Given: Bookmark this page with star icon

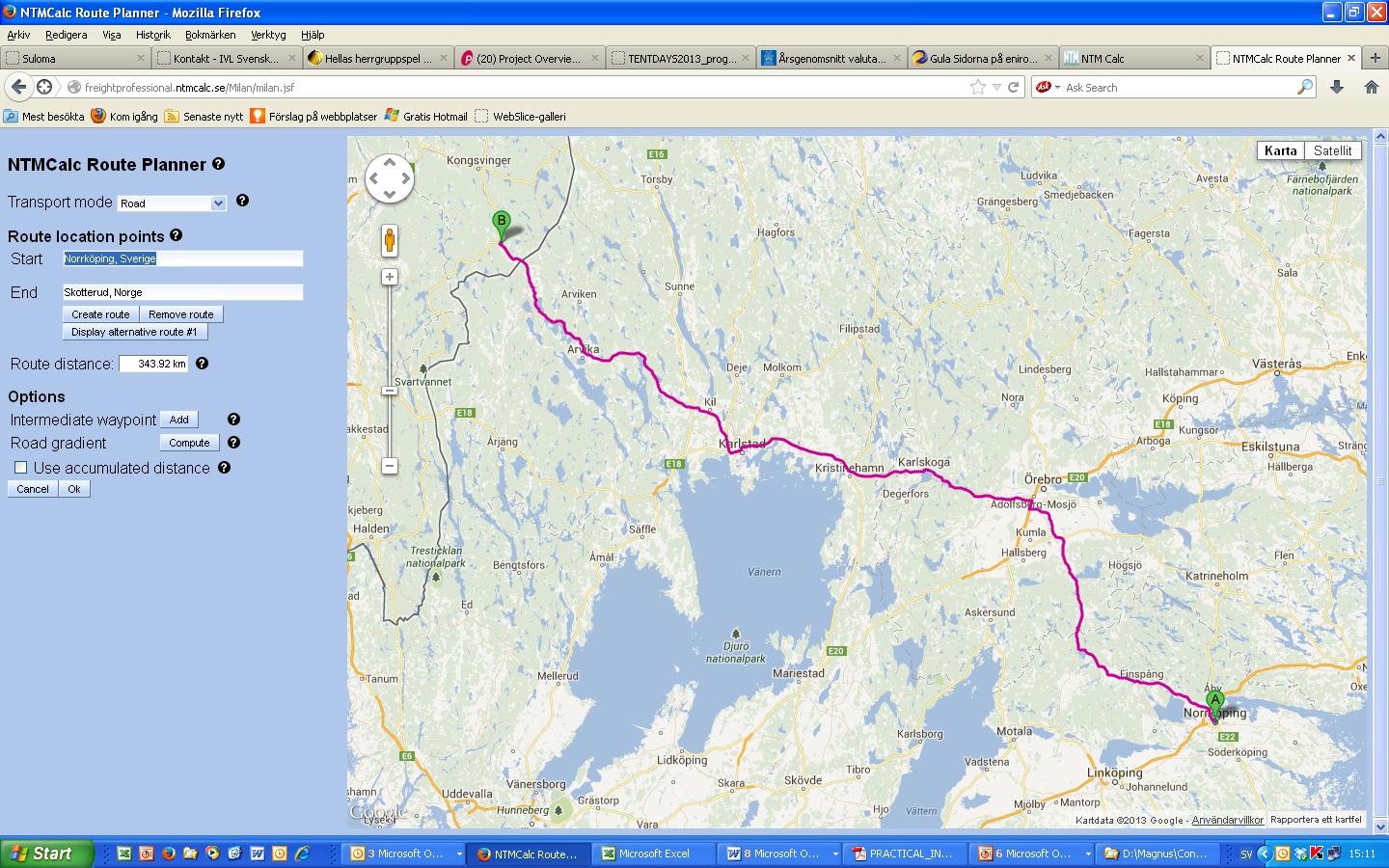Looking at the screenshot, I should coord(978,87).
